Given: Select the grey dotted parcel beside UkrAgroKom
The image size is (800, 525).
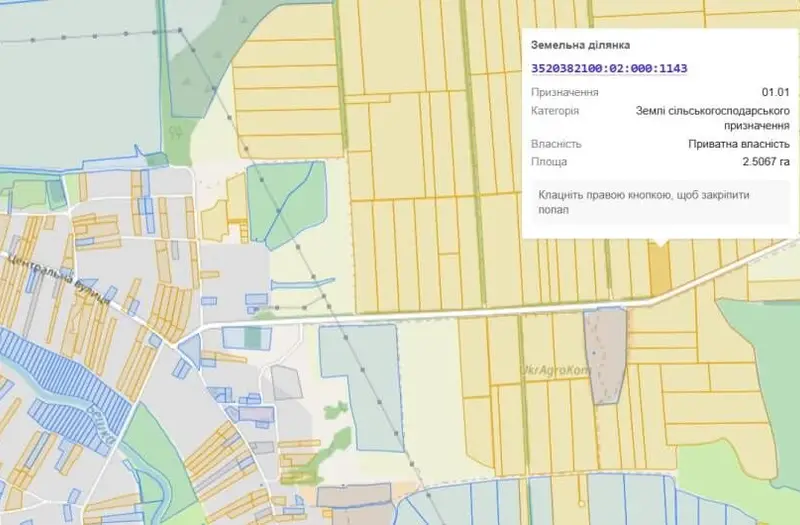Looking at the screenshot, I should [606, 355].
